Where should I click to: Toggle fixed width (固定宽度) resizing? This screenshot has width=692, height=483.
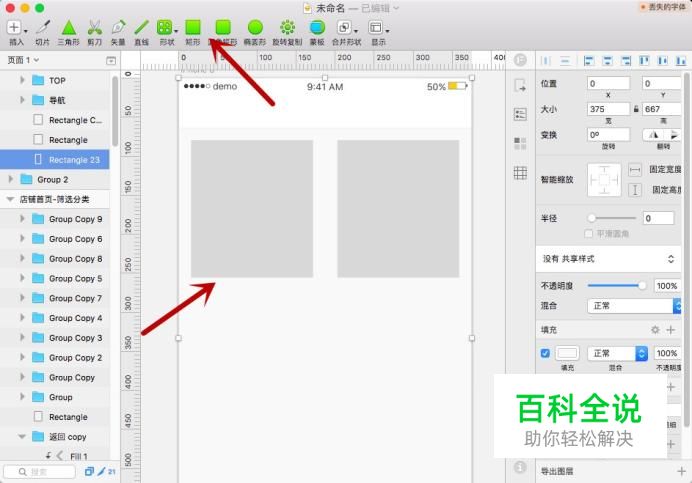tap(635, 170)
